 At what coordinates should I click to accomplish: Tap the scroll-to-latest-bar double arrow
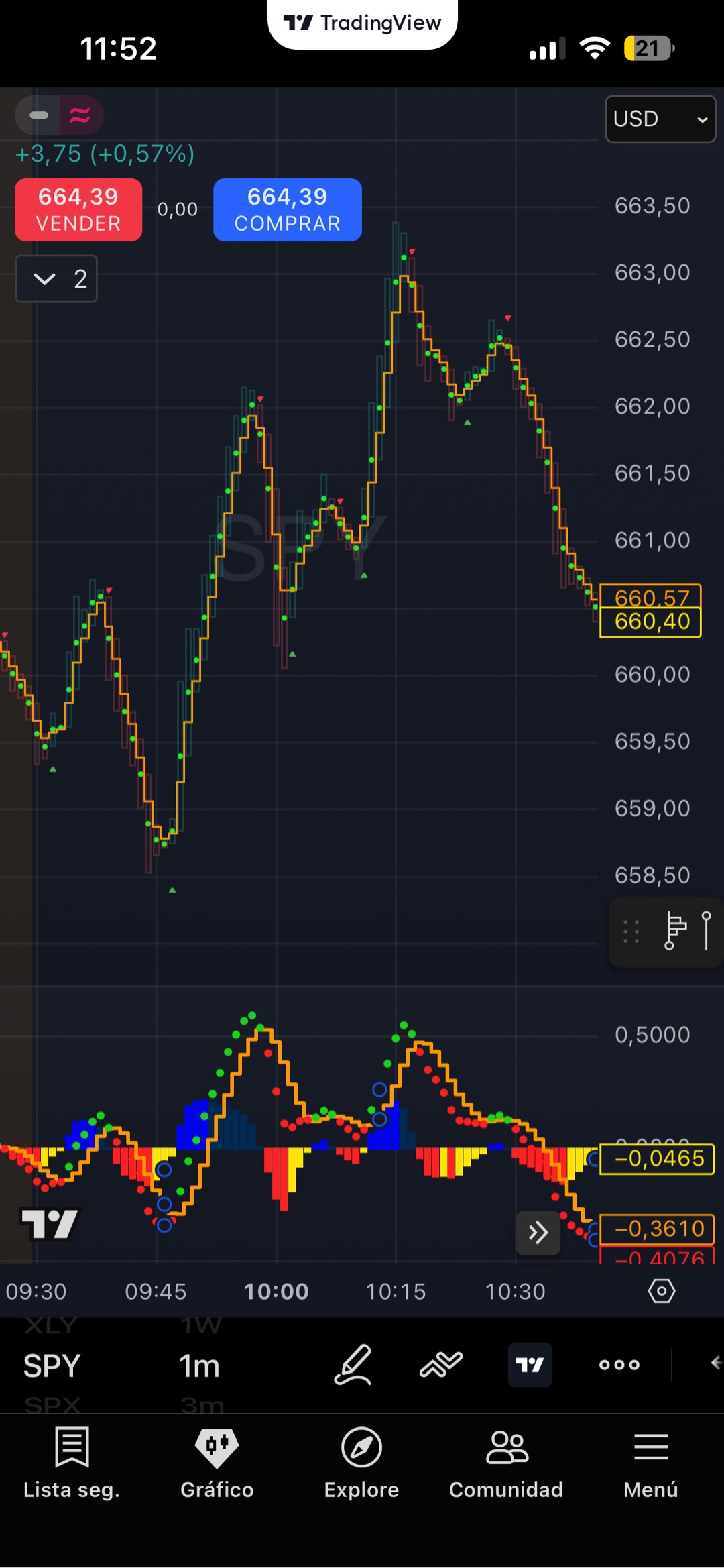pos(538,1233)
